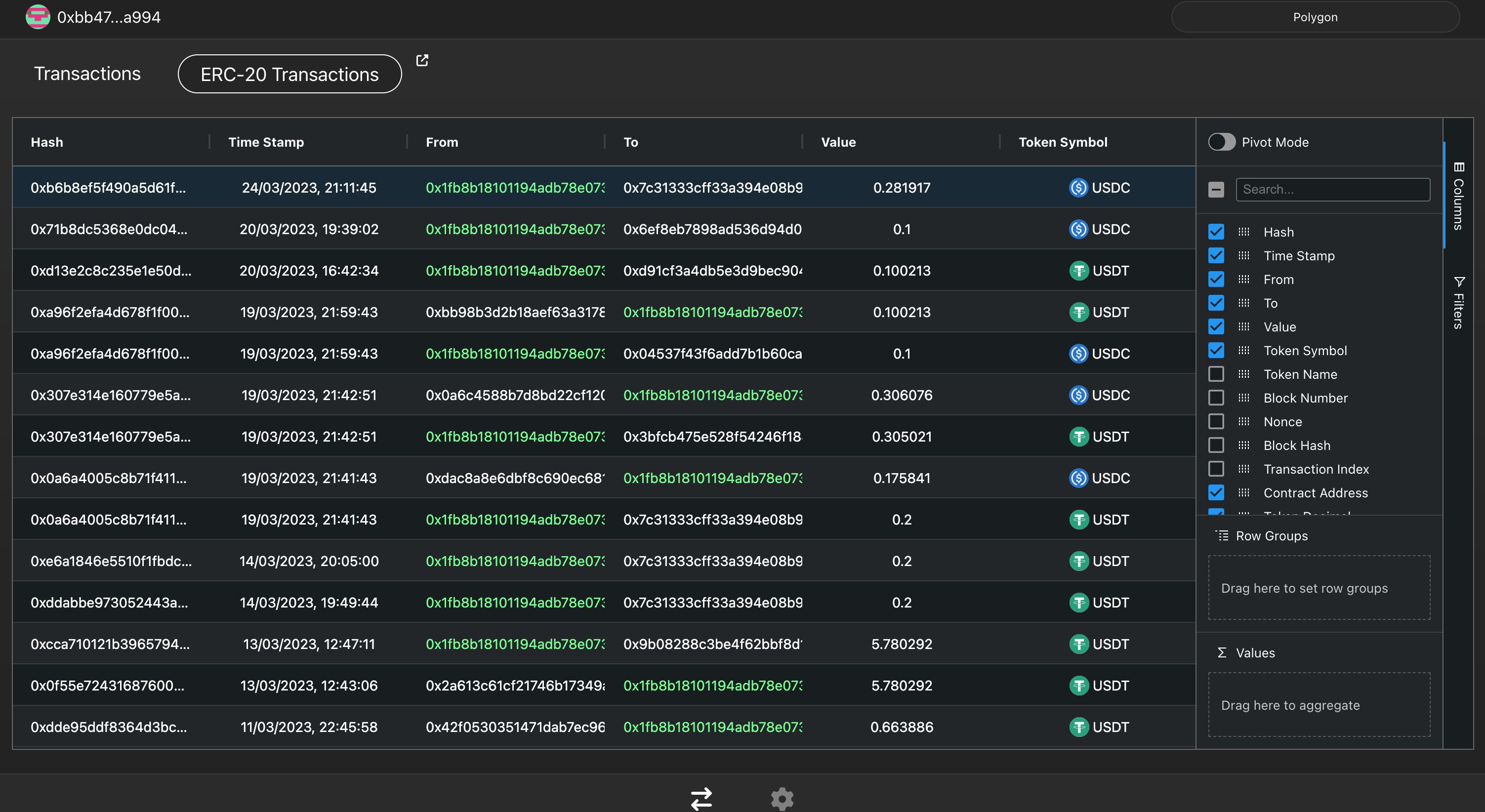Click the drag handle icon for the Time Stamp column
Viewport: 1485px width, 812px height.
point(1243,255)
